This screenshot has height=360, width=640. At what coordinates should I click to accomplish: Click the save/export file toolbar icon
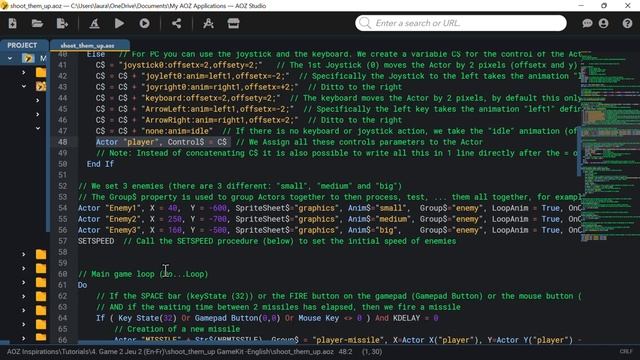coord(62,23)
